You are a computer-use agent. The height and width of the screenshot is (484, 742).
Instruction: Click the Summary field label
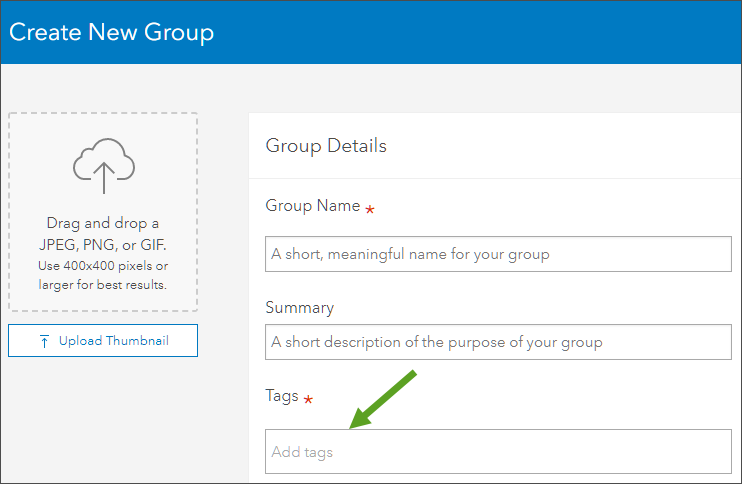point(300,308)
